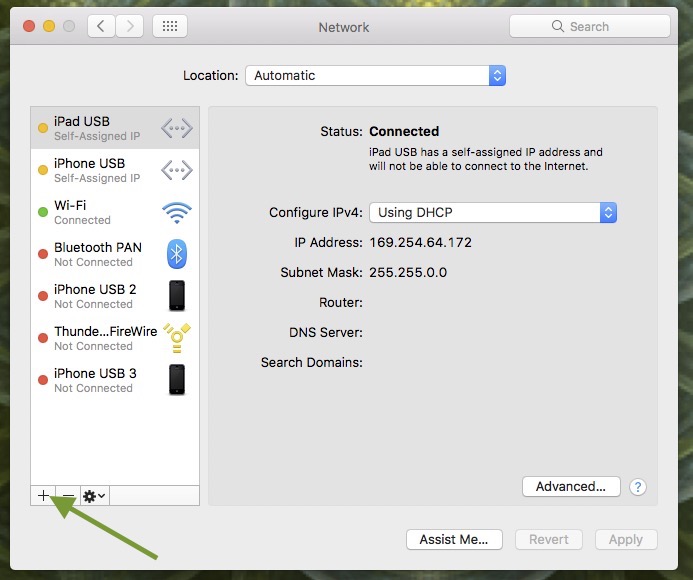Select iPhone USB 3 service
693x580 pixels.
[115, 380]
